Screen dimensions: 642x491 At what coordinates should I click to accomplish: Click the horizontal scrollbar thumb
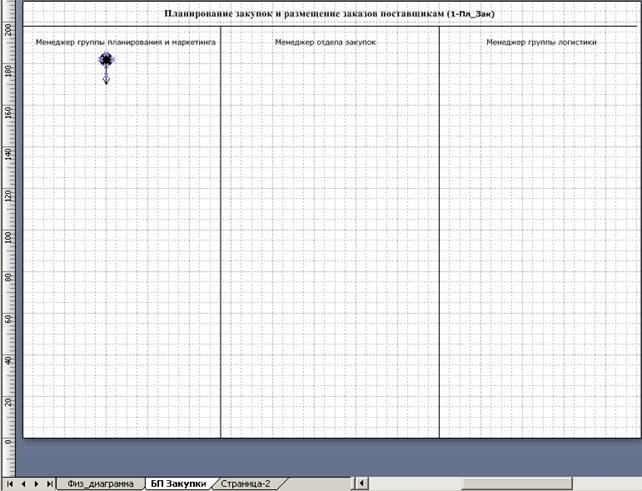[x=517, y=483]
